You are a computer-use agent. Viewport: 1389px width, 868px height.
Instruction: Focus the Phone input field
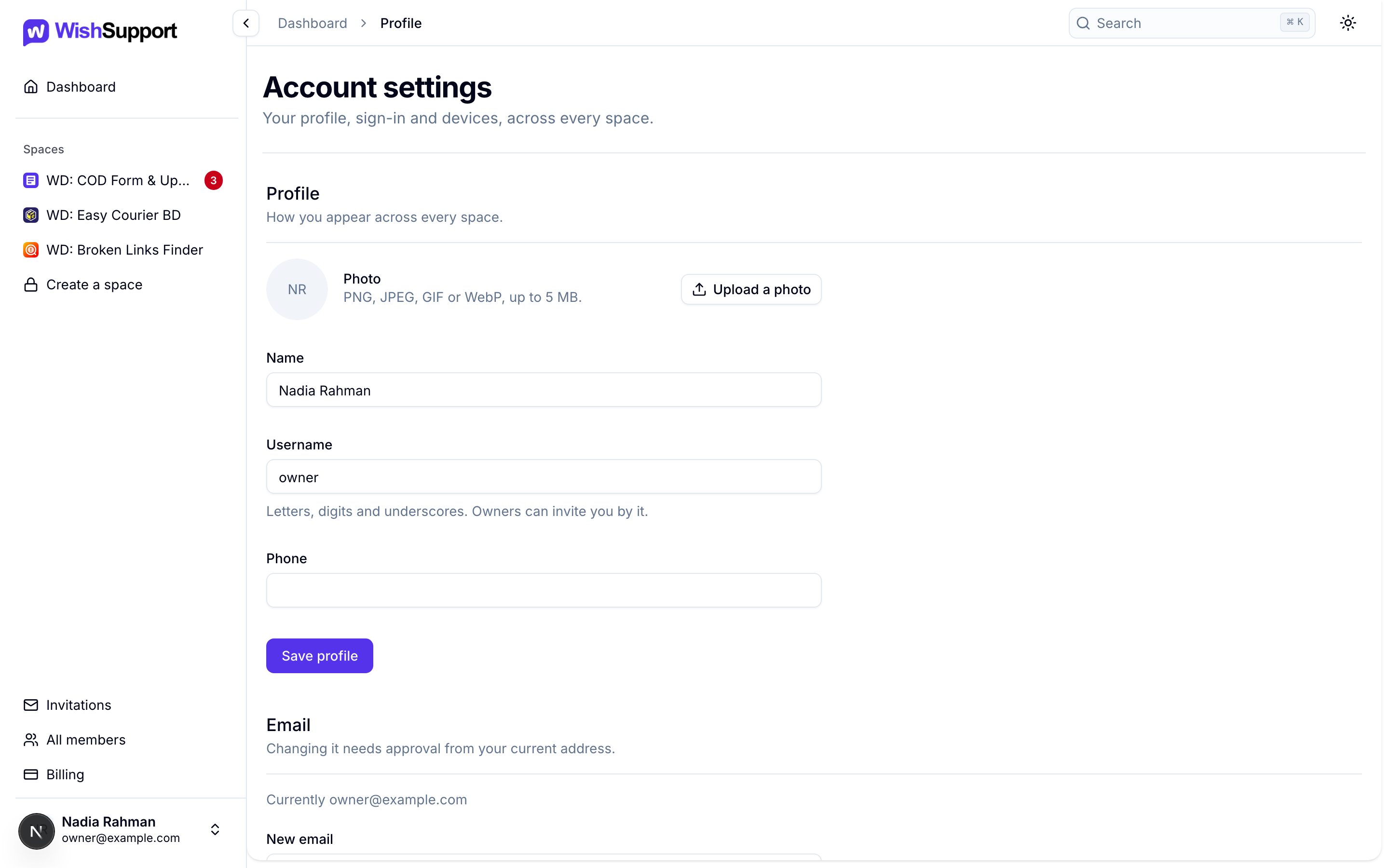pyautogui.click(x=544, y=591)
